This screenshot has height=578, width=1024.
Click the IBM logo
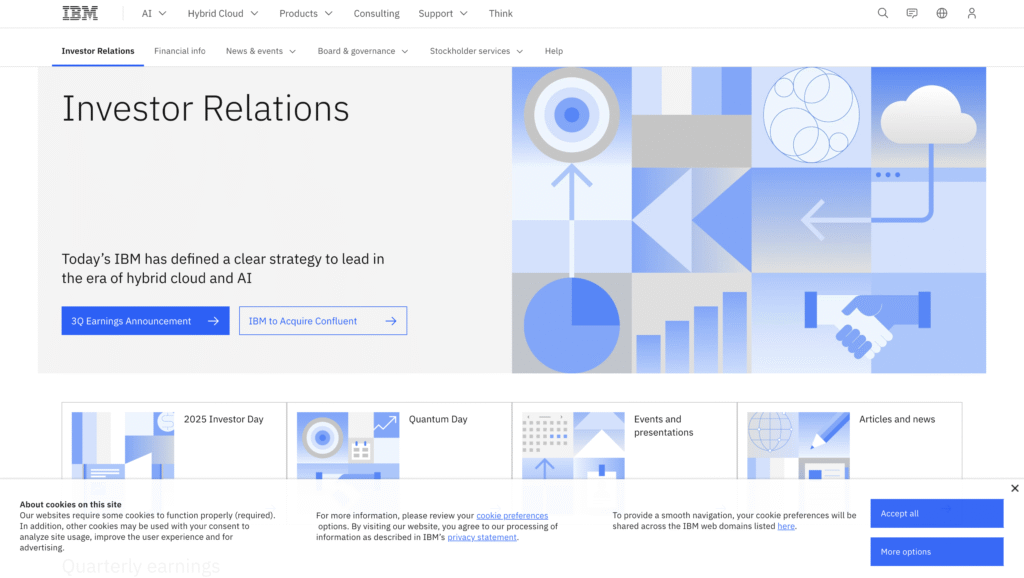click(80, 13)
